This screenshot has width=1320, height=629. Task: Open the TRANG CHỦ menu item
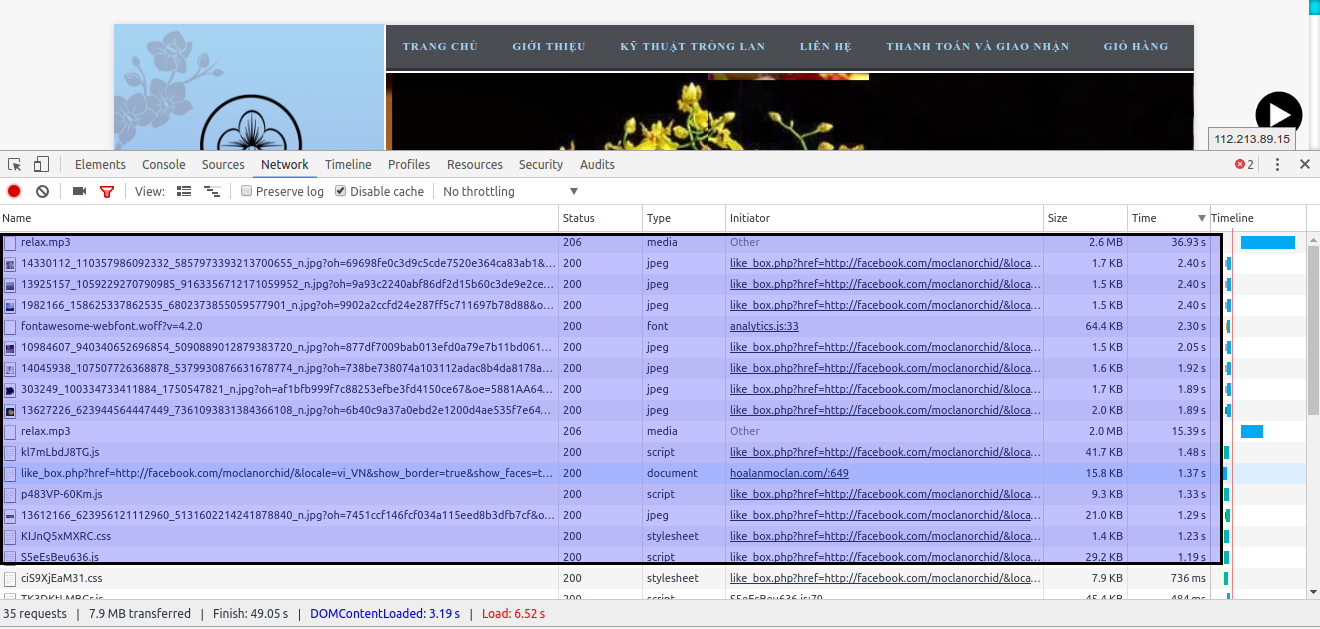pyautogui.click(x=440, y=46)
